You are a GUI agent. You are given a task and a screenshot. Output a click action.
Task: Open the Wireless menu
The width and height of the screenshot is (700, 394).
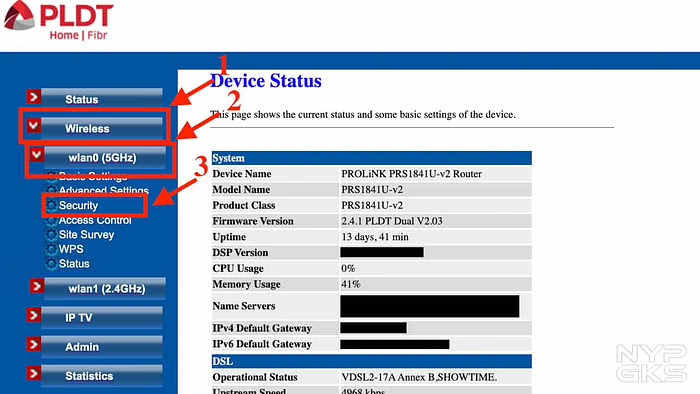(102, 128)
